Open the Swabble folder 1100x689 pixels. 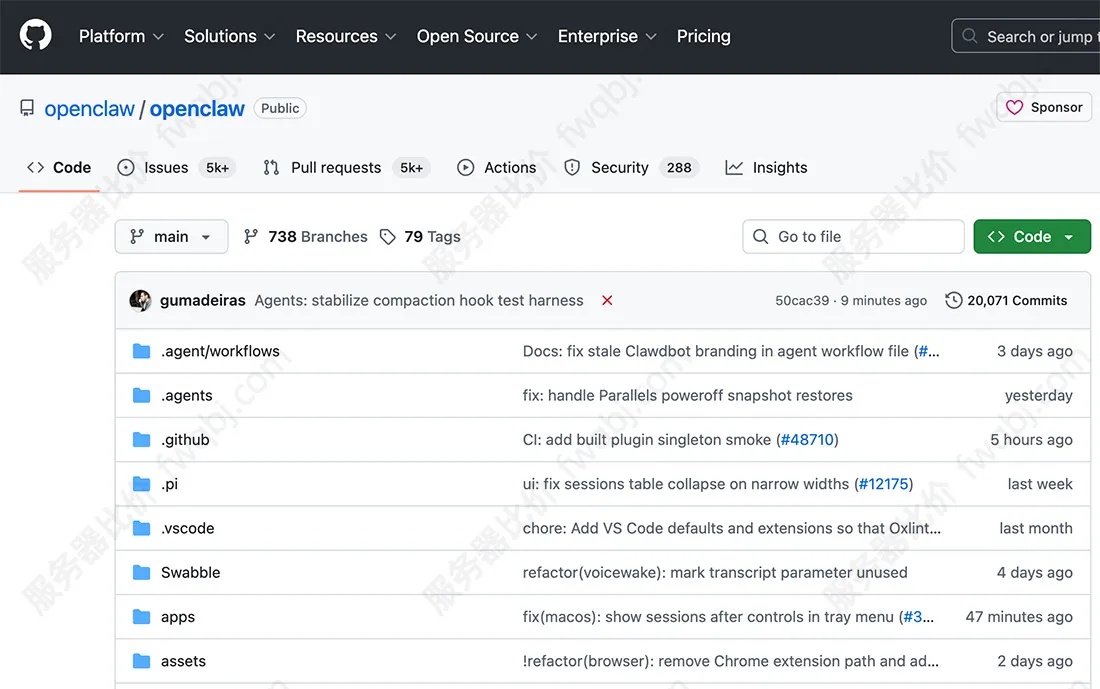pyautogui.click(x=190, y=573)
